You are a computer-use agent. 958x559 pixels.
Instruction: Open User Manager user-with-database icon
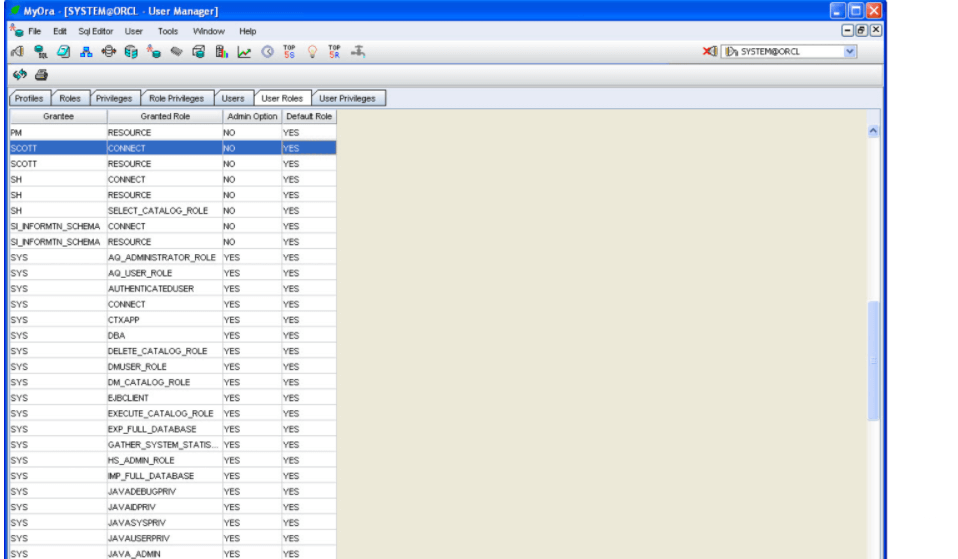click(153, 52)
